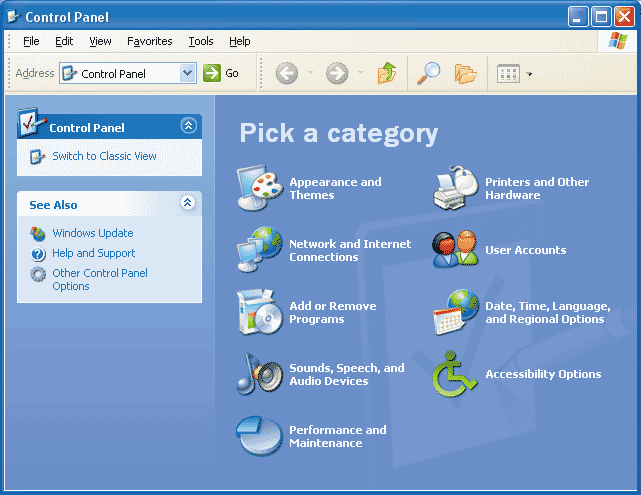The height and width of the screenshot is (495, 641).
Task: Open the User Accounts icon
Action: (x=455, y=250)
